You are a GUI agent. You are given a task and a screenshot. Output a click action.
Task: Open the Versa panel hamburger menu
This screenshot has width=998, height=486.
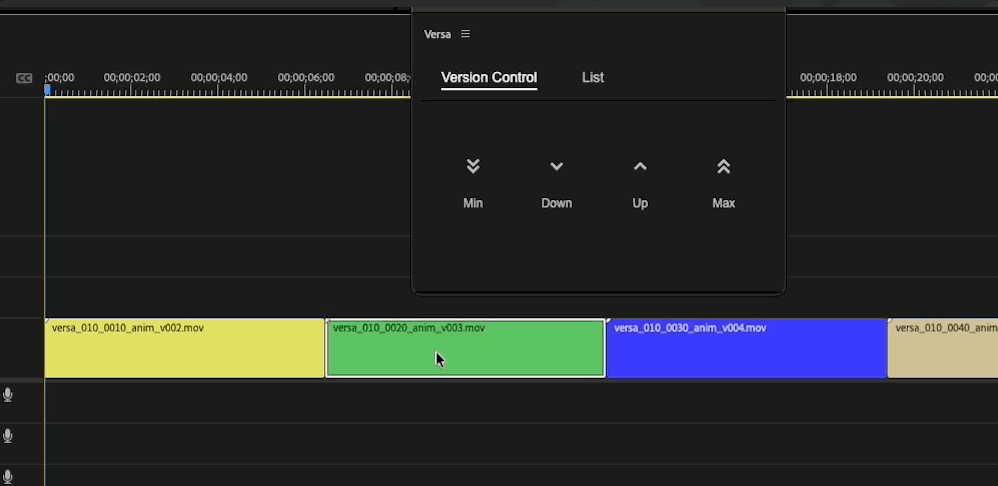[465, 34]
